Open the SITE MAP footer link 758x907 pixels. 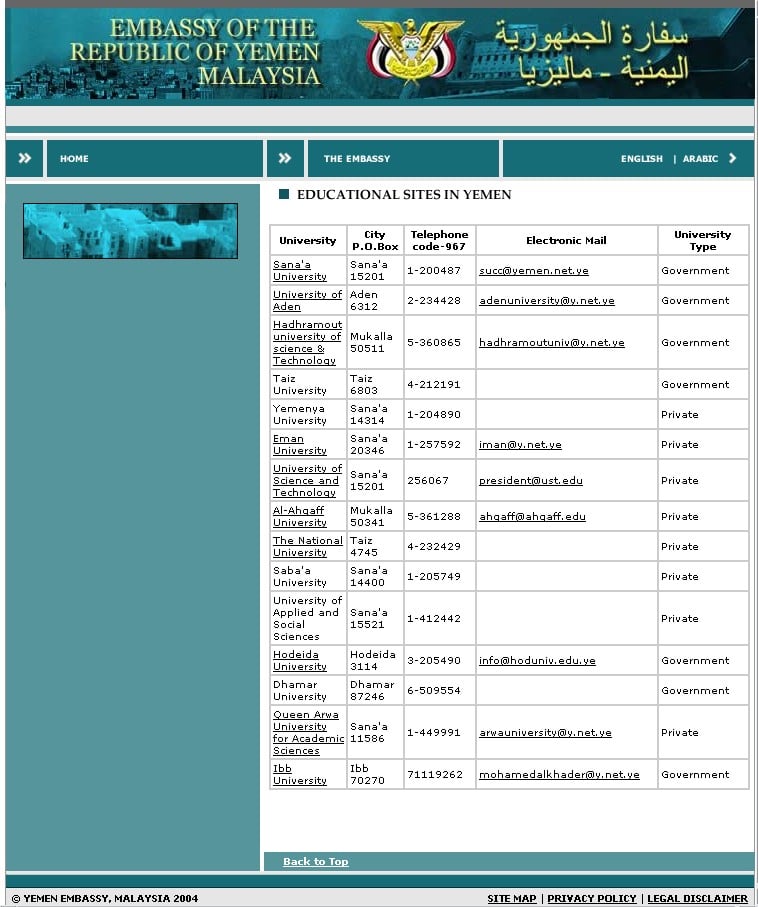512,898
